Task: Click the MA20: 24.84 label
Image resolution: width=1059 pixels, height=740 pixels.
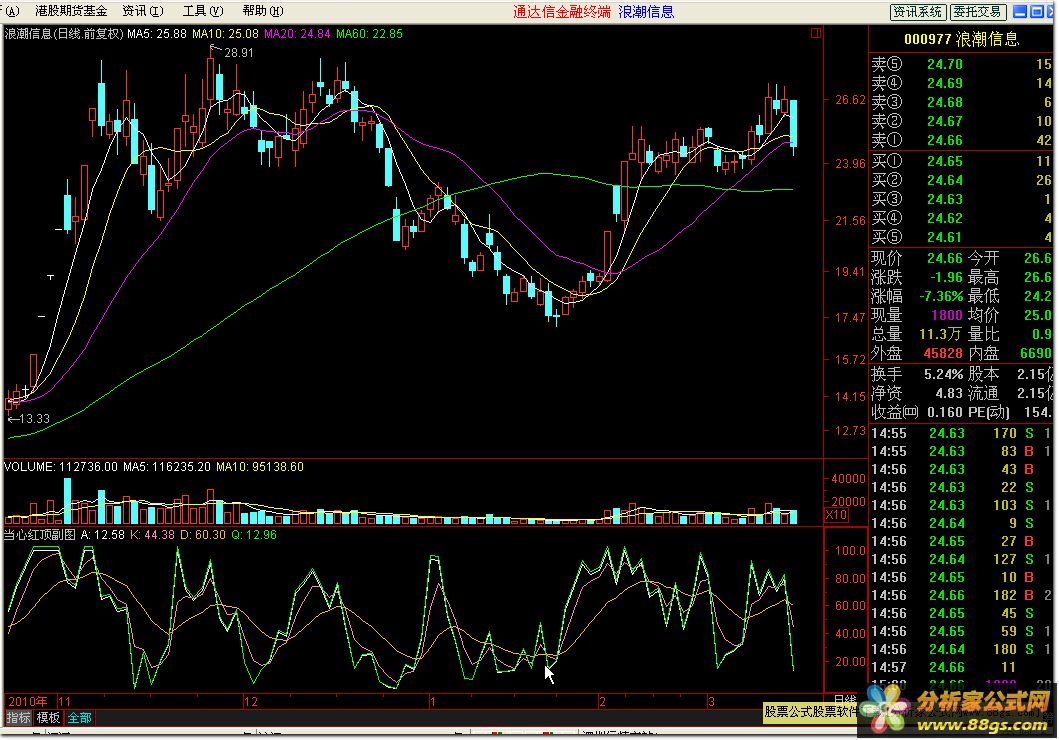Action: pos(297,33)
